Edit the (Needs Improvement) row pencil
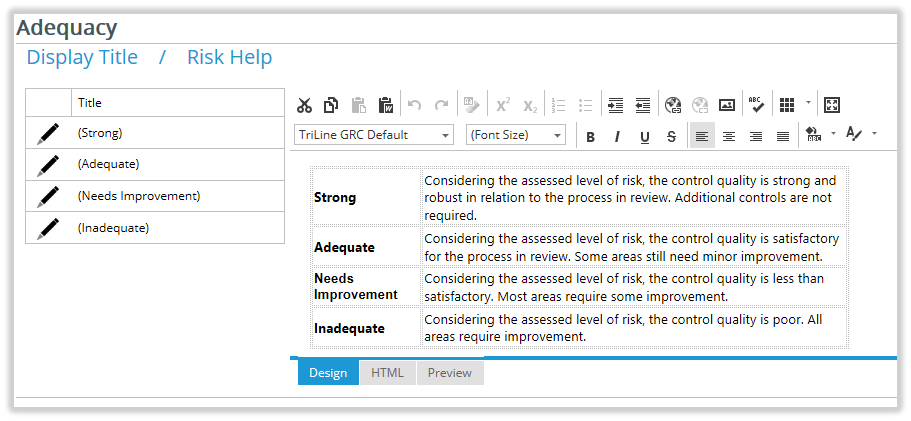911x421 pixels. click(48, 196)
